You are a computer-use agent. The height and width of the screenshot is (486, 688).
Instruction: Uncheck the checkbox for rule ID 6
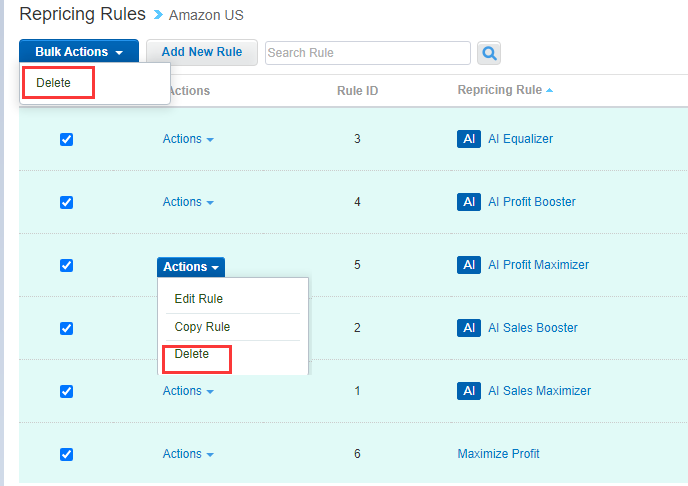[66, 454]
